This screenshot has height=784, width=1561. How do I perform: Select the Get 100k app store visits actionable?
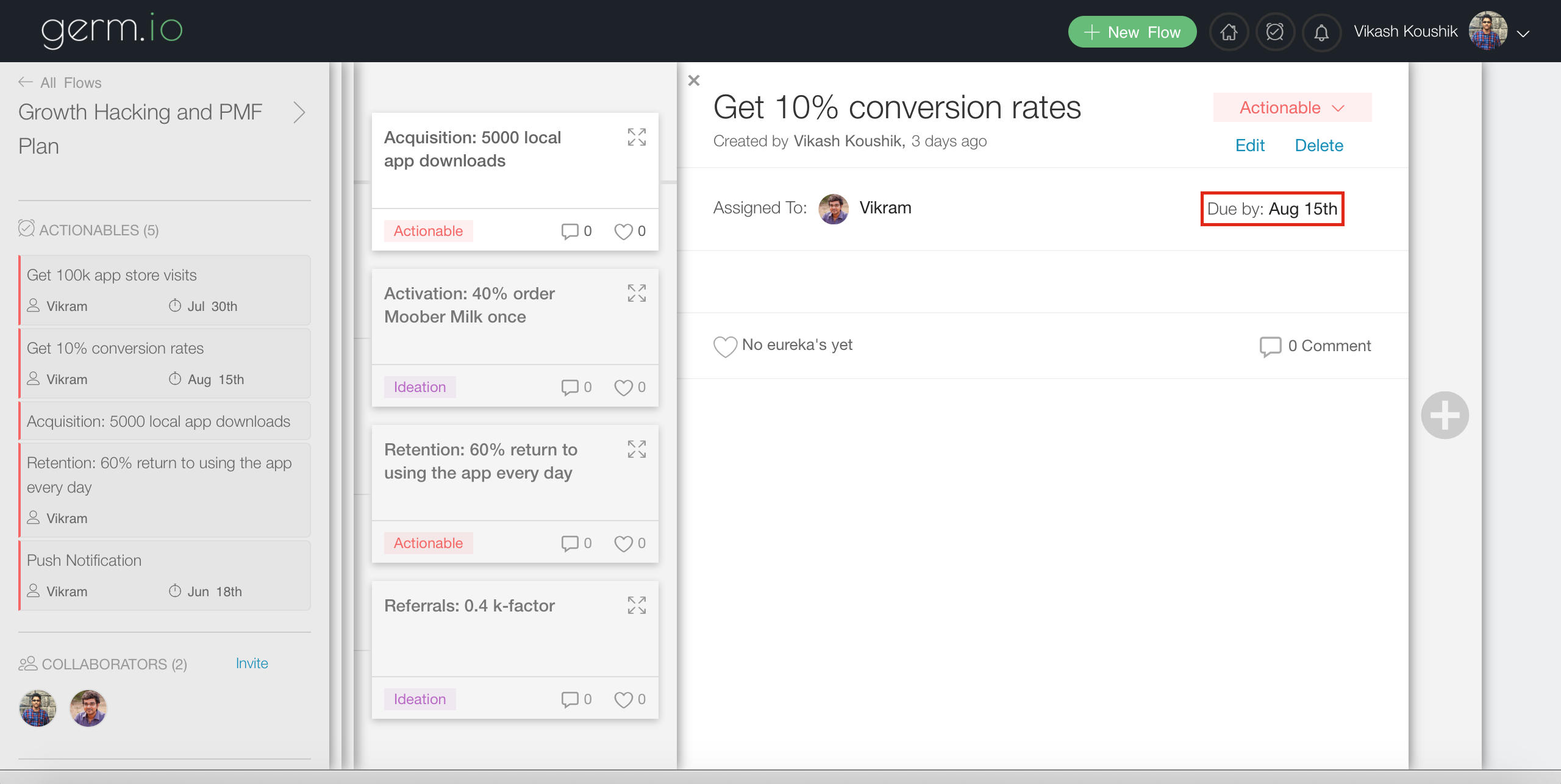click(x=165, y=290)
